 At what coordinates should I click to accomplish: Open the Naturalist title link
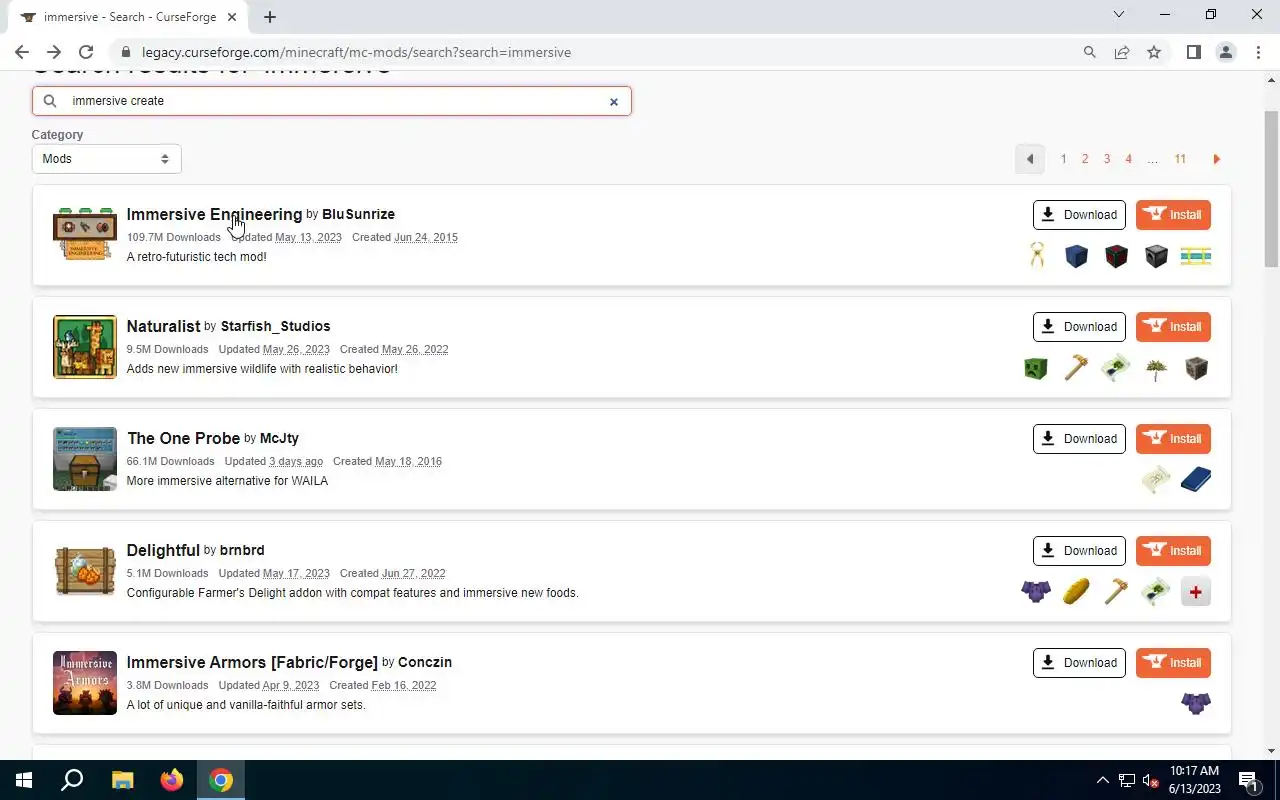click(163, 326)
